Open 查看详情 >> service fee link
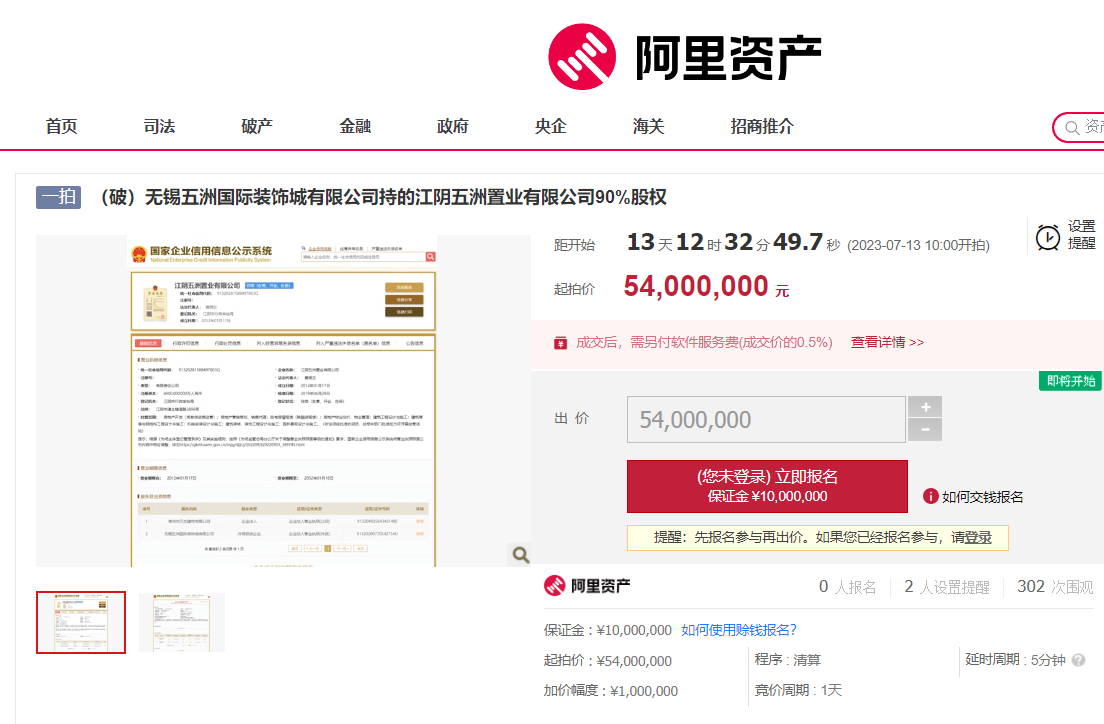 pos(887,342)
